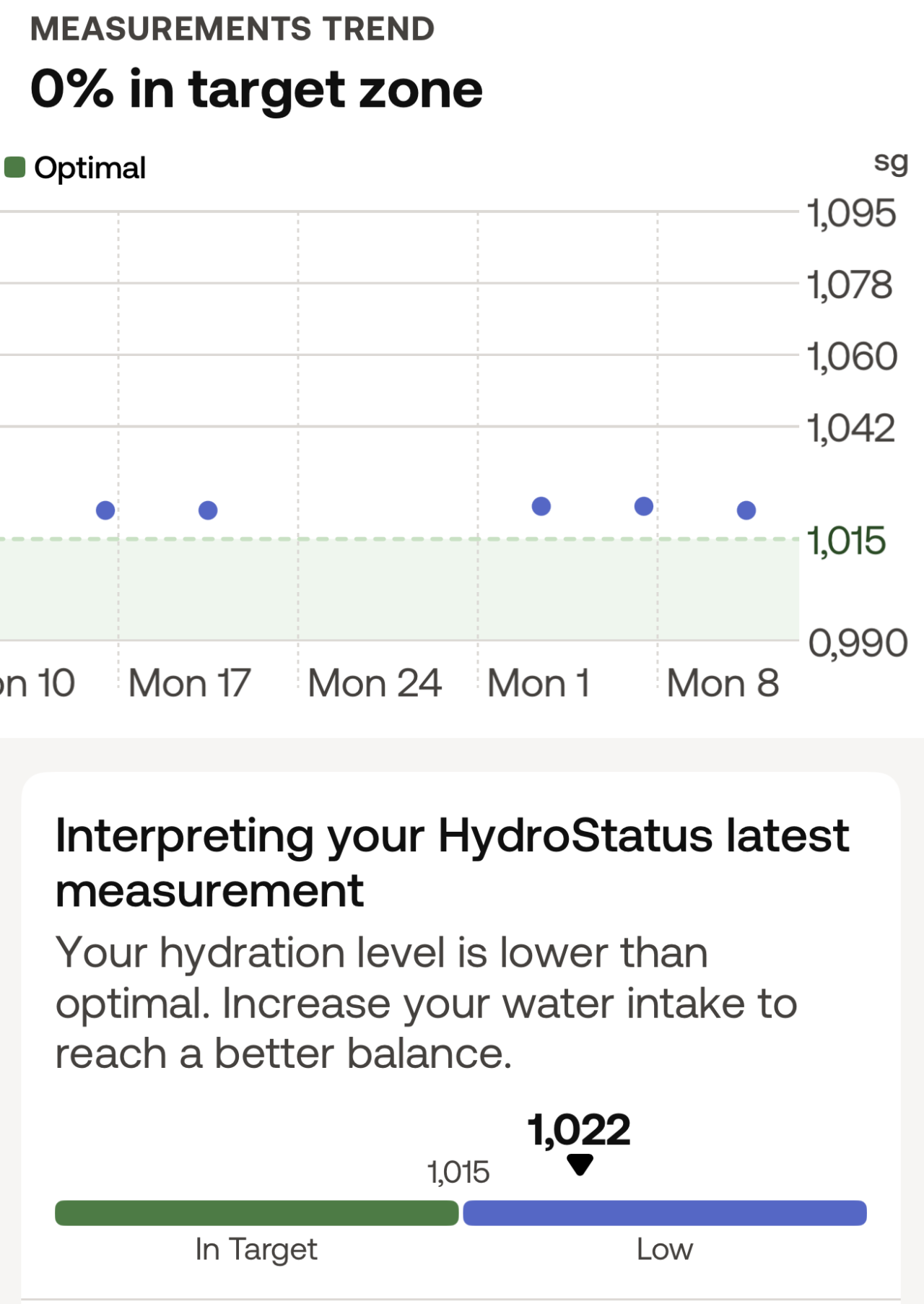This screenshot has height=1304, width=924.
Task: Tap the Mon 24 date label
Action: click(374, 683)
